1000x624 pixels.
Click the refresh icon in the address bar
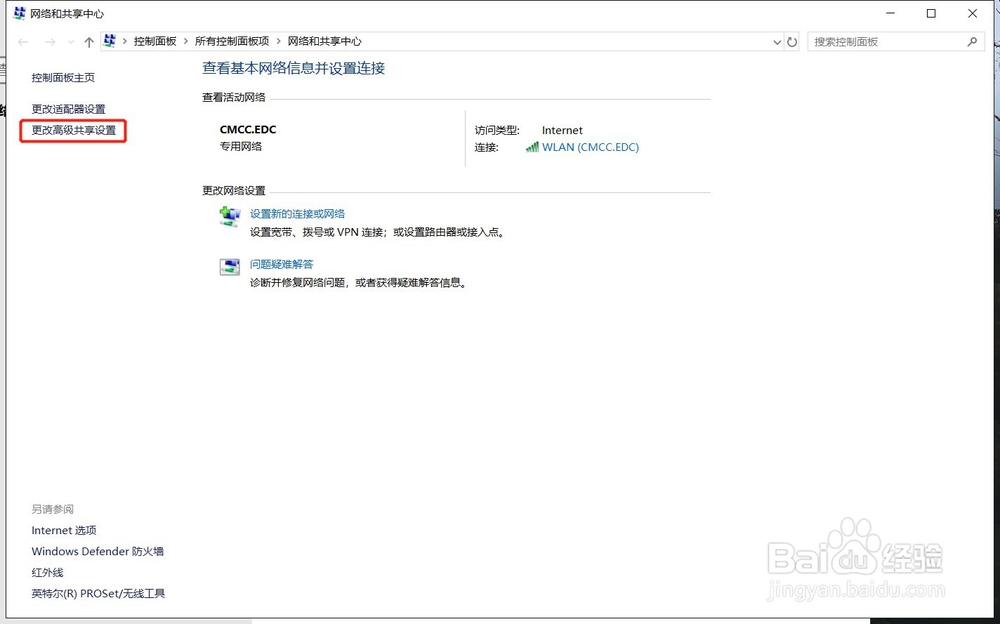[792, 42]
